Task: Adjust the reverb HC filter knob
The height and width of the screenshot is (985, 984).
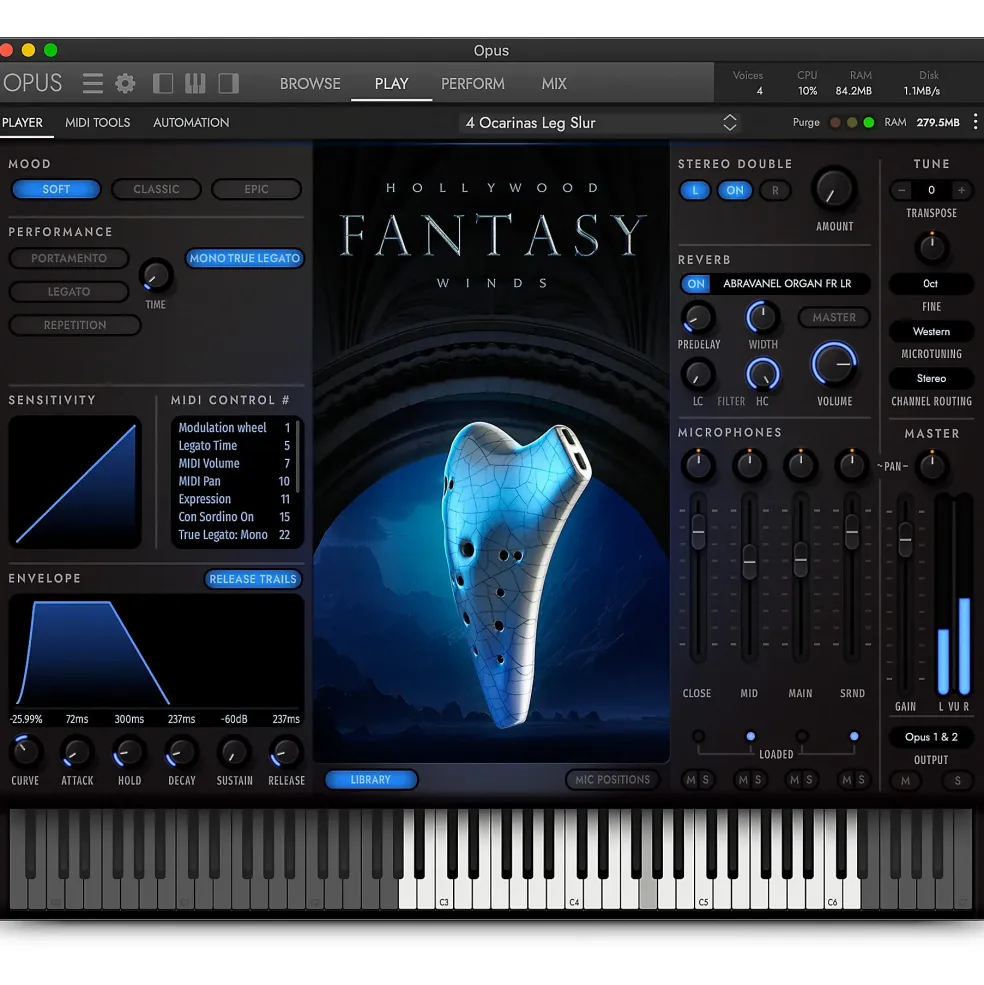Action: tap(762, 375)
